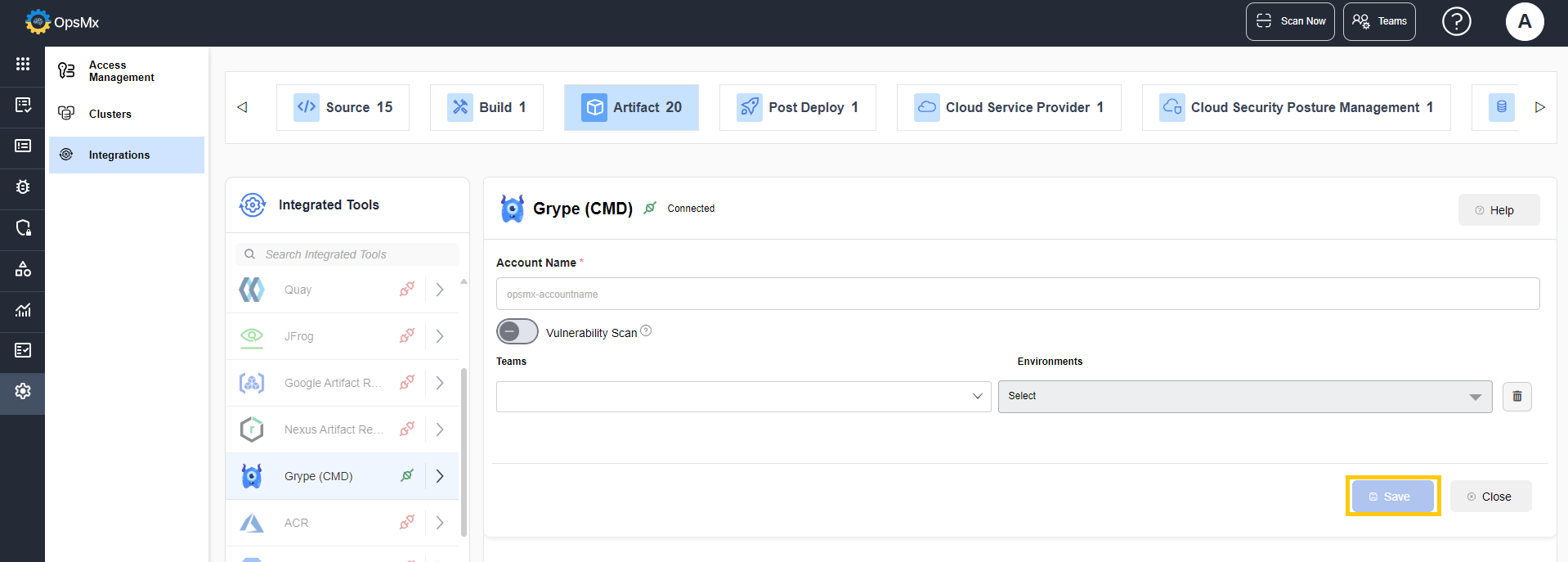
Task: Click the help question mark icon
Action: pyautogui.click(x=1456, y=21)
